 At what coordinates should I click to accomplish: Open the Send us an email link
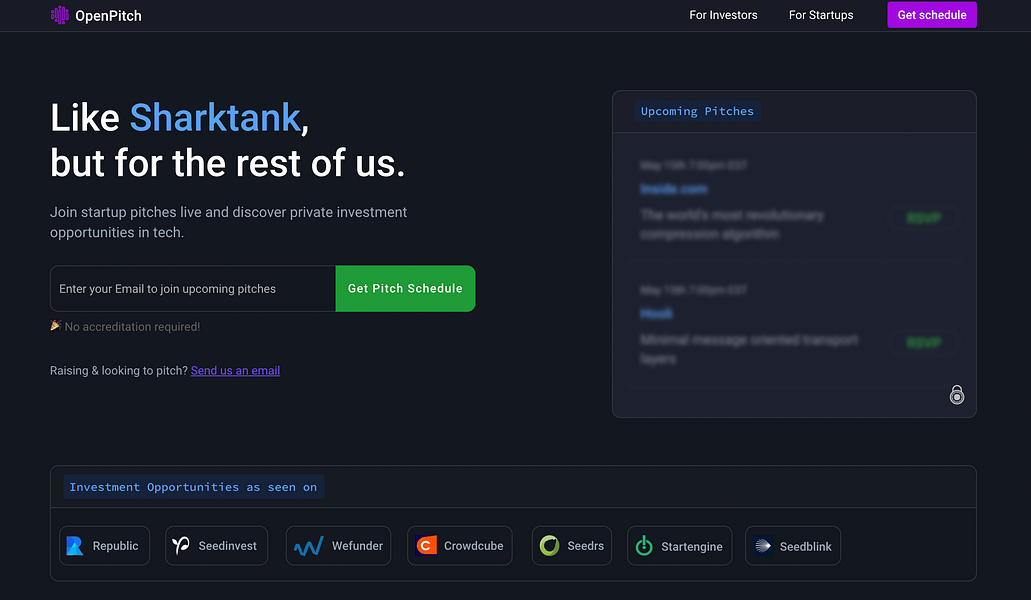(x=235, y=371)
